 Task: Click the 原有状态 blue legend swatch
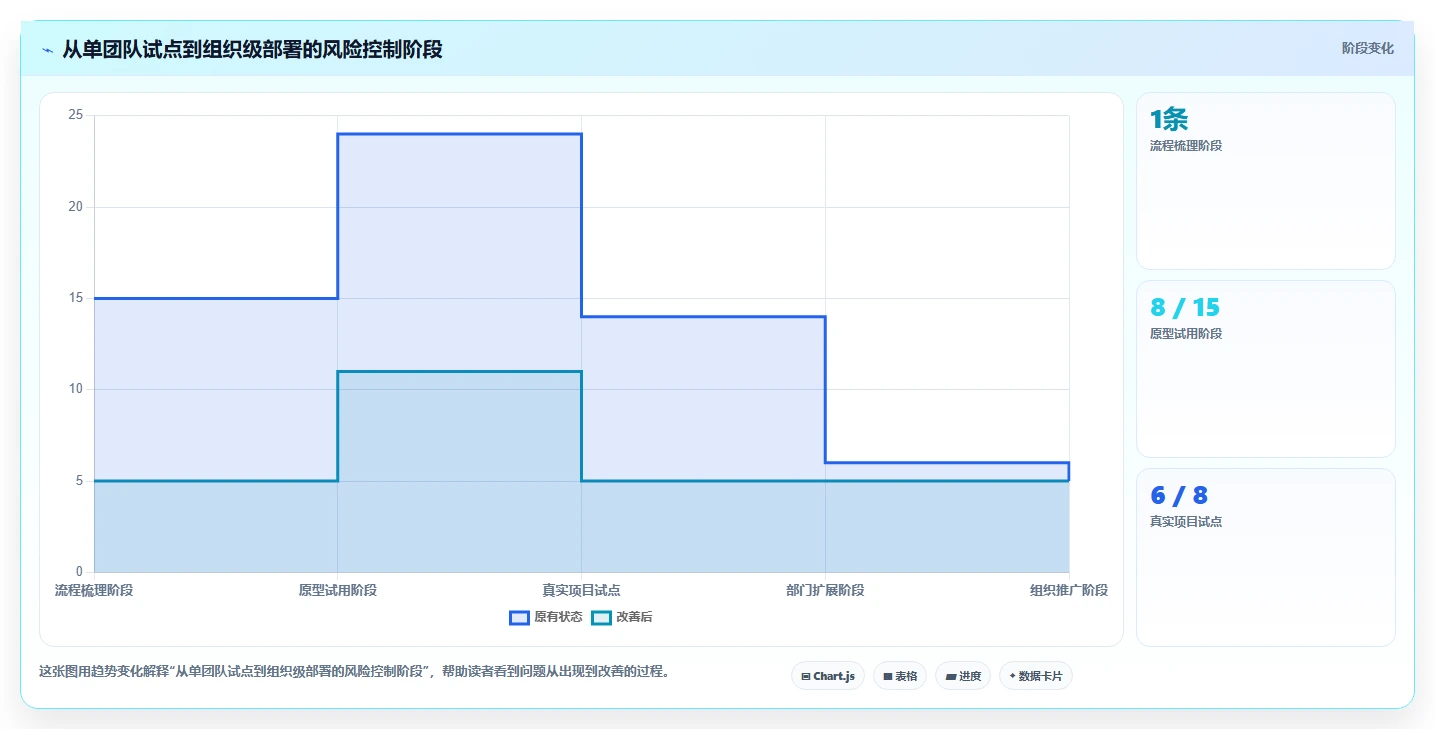519,617
